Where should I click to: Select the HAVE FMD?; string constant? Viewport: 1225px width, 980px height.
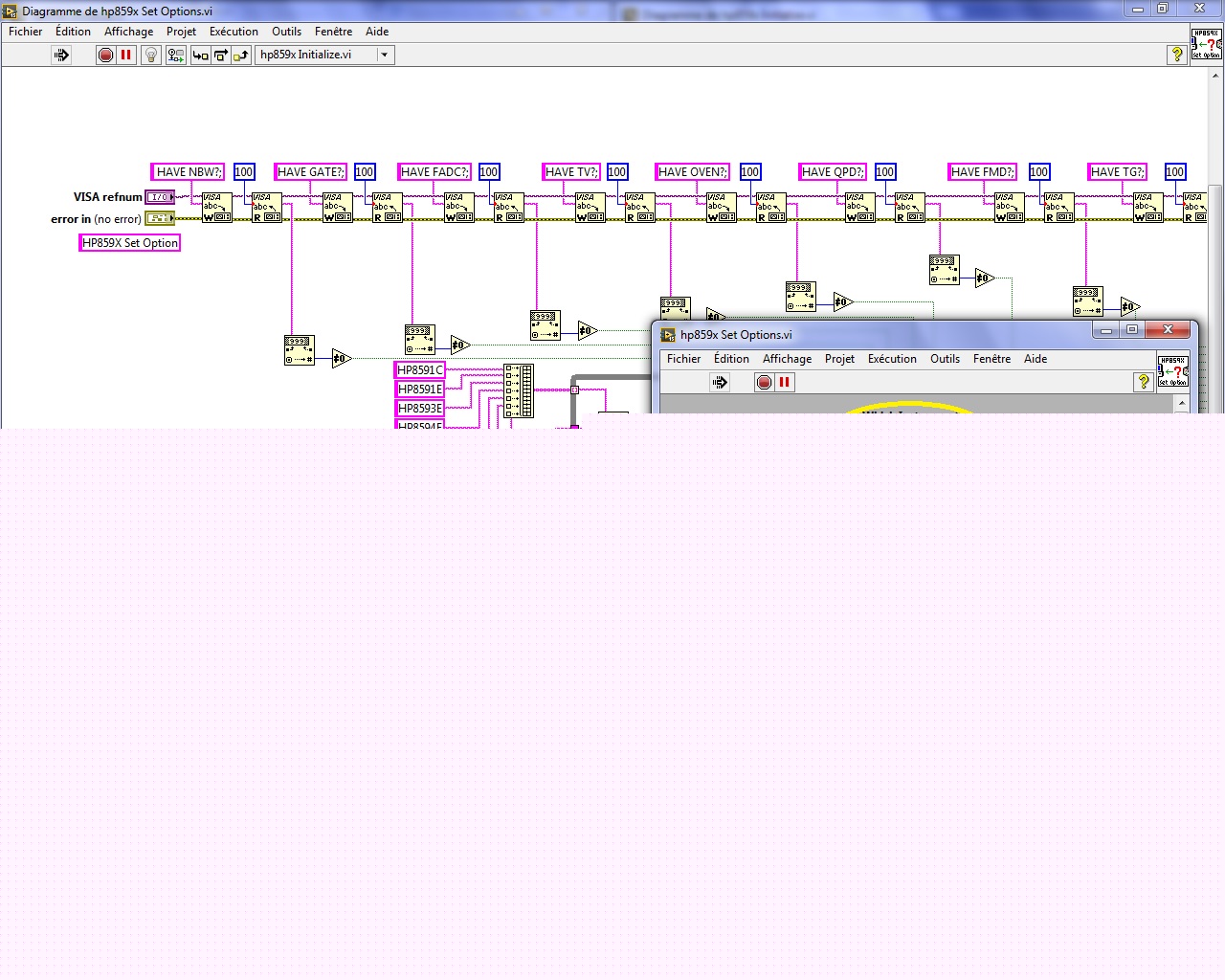coord(983,171)
